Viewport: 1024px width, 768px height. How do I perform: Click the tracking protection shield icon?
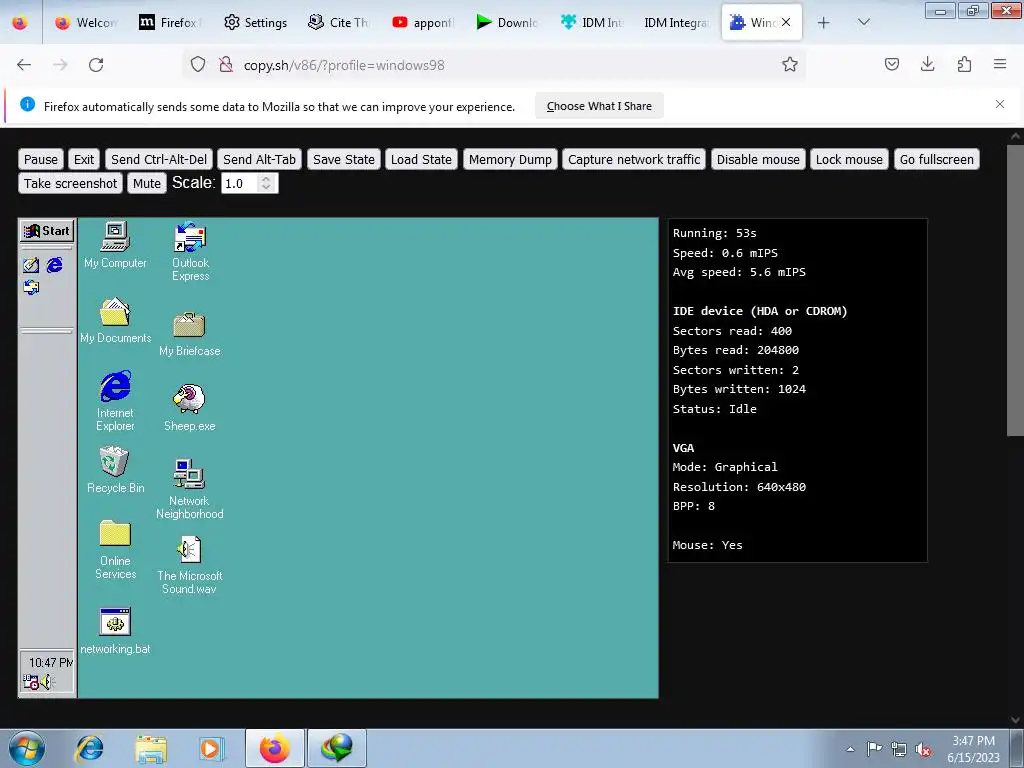[198, 65]
